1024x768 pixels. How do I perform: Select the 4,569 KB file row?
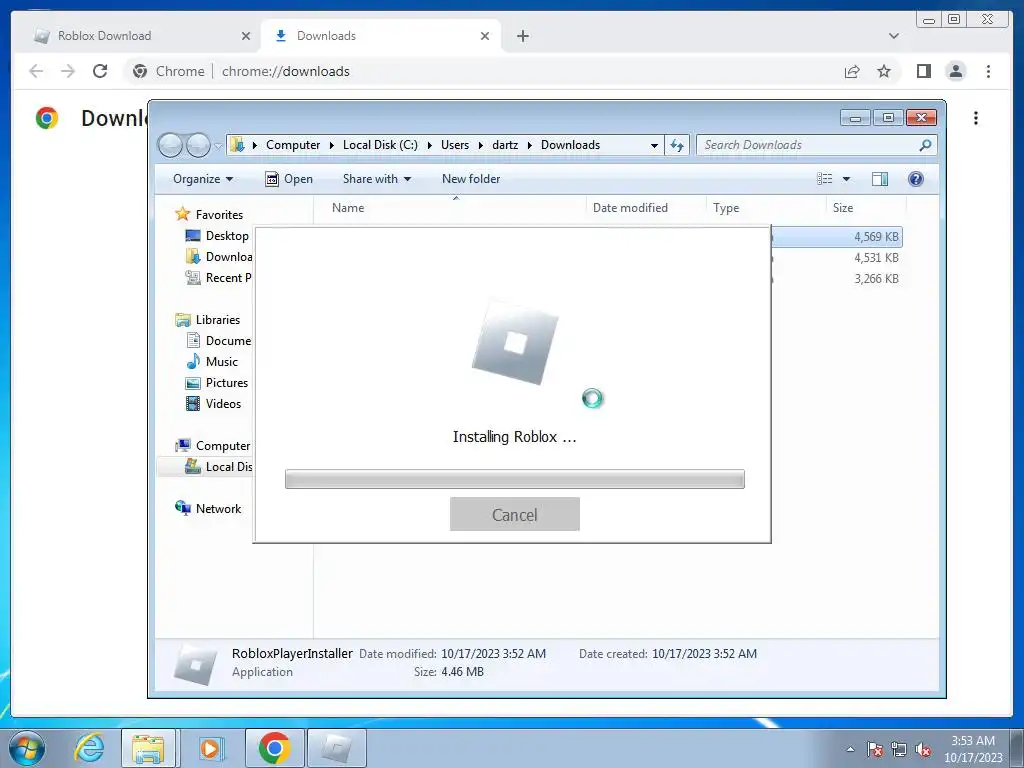tap(837, 236)
